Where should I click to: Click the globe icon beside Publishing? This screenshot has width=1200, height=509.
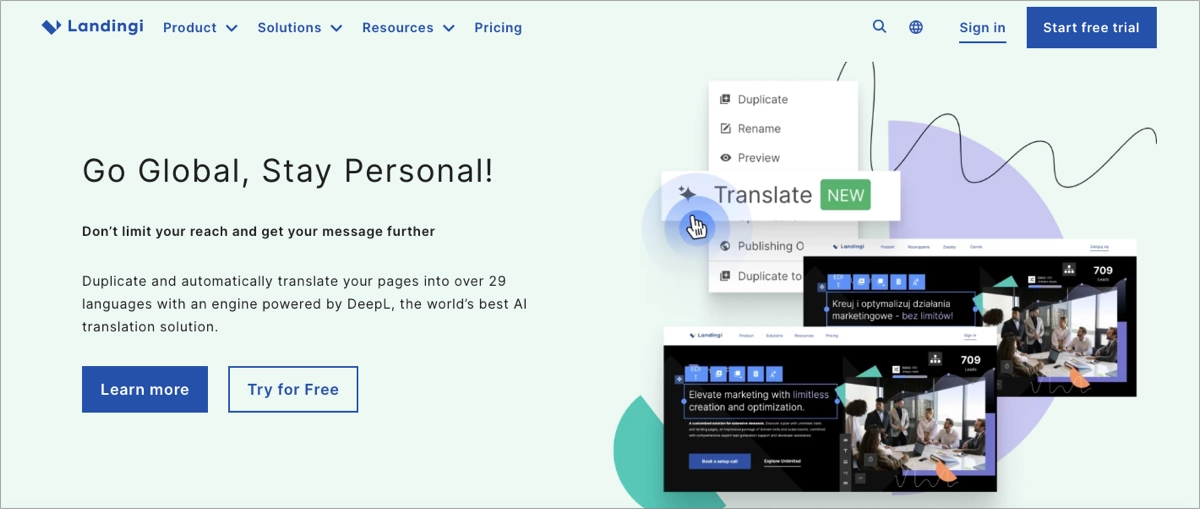726,246
